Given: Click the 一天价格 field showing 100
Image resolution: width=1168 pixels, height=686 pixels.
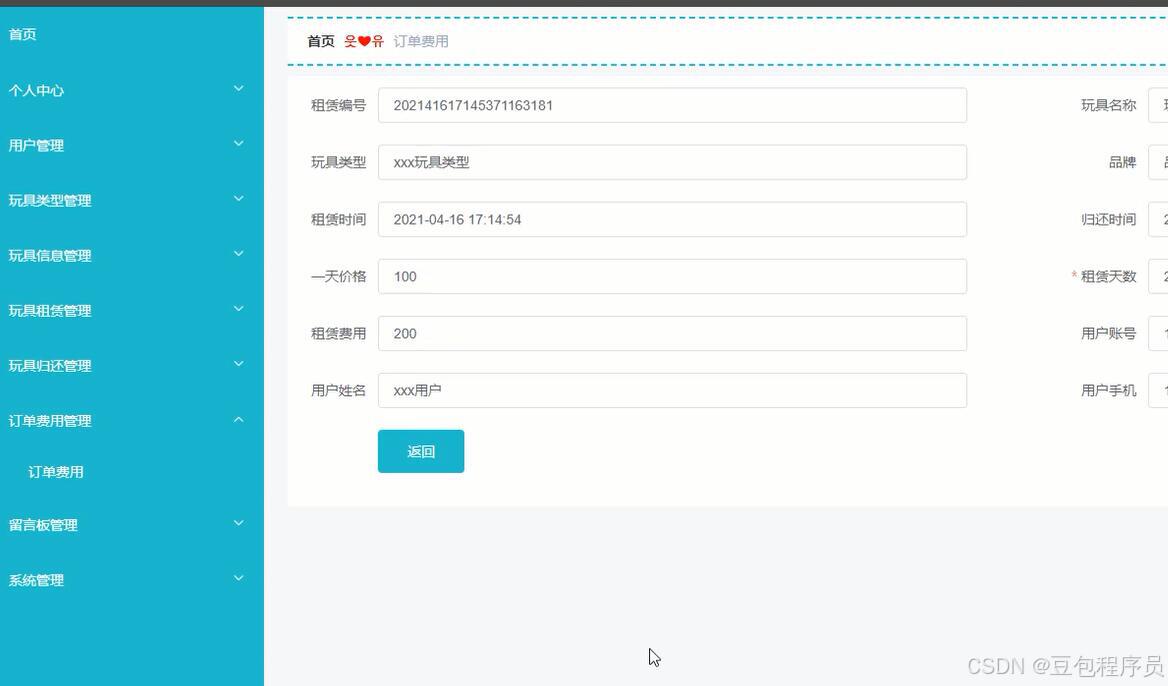Looking at the screenshot, I should point(672,276).
